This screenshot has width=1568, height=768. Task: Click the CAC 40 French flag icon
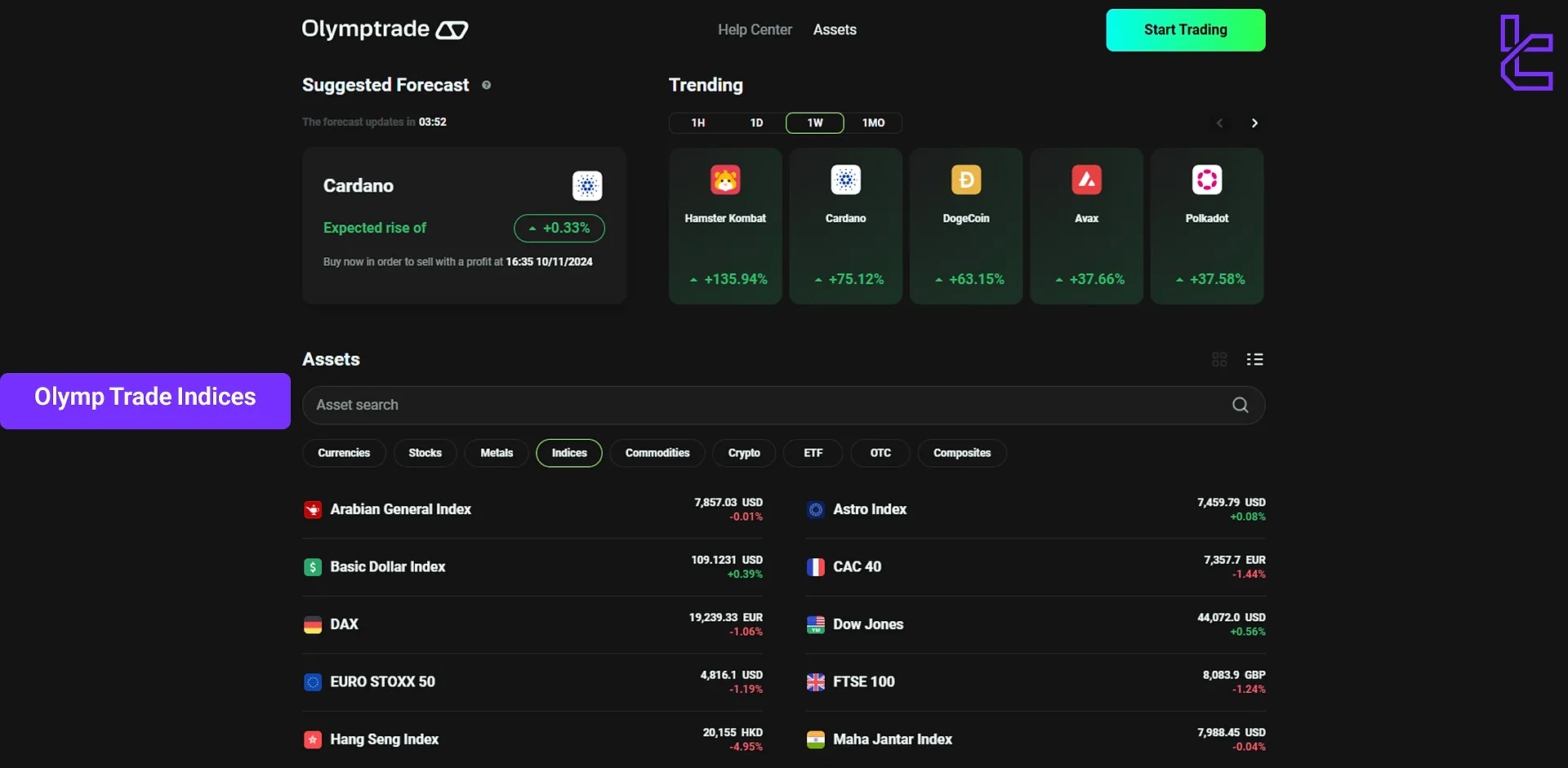click(816, 567)
